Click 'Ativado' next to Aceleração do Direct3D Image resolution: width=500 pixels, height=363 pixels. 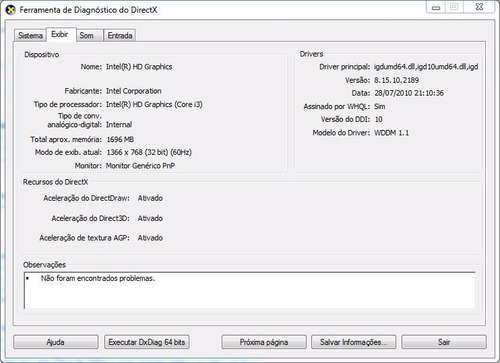click(150, 218)
